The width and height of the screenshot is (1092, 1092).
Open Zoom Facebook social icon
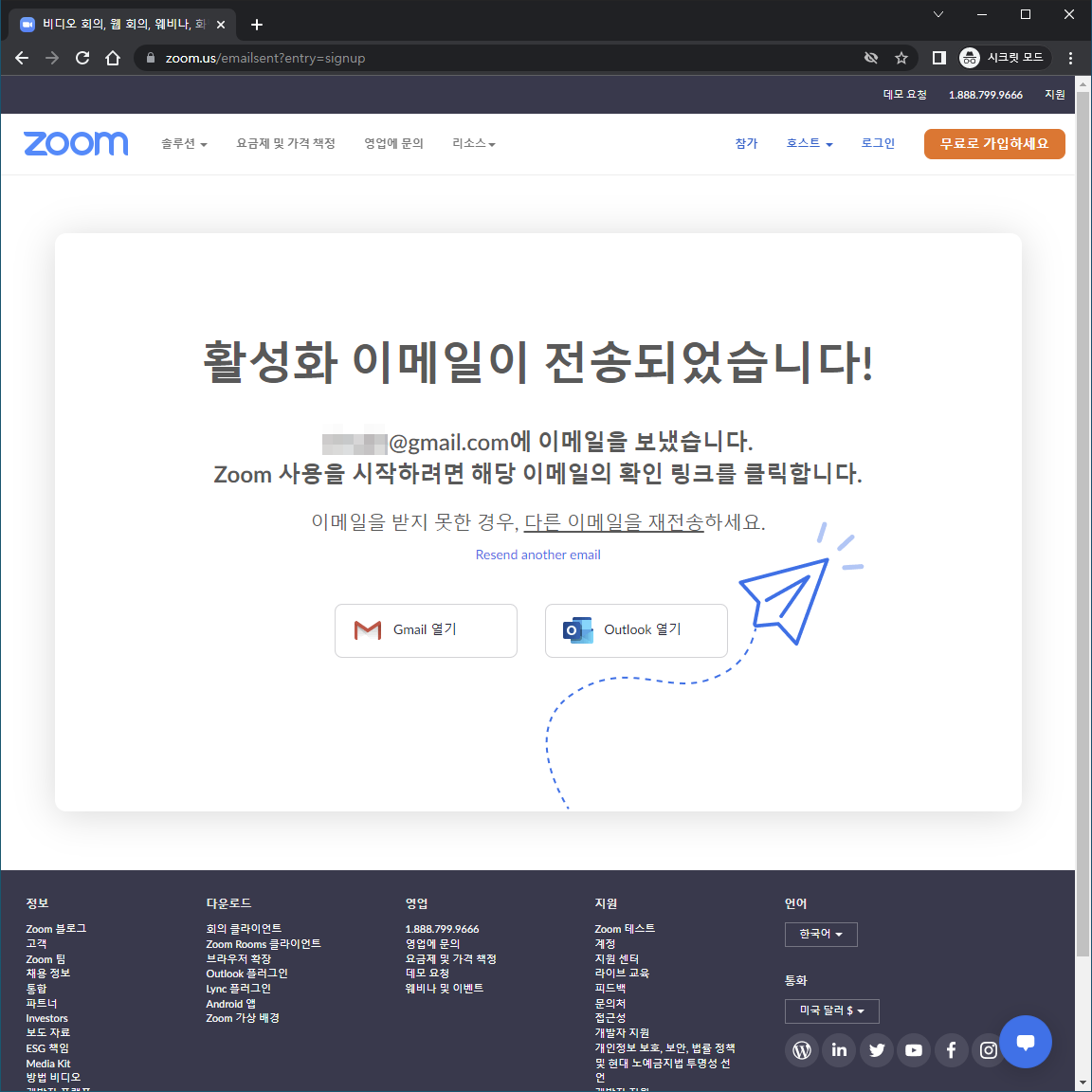(x=952, y=1049)
